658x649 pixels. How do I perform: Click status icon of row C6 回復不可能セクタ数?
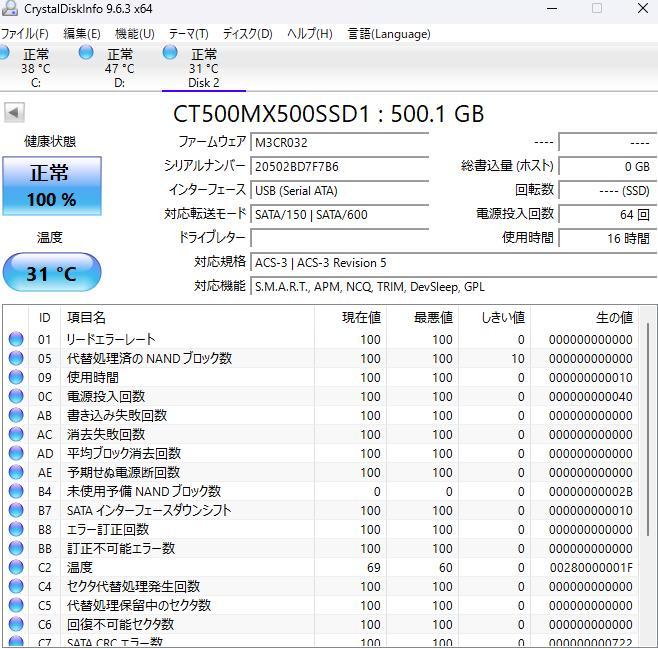[x=16, y=624]
